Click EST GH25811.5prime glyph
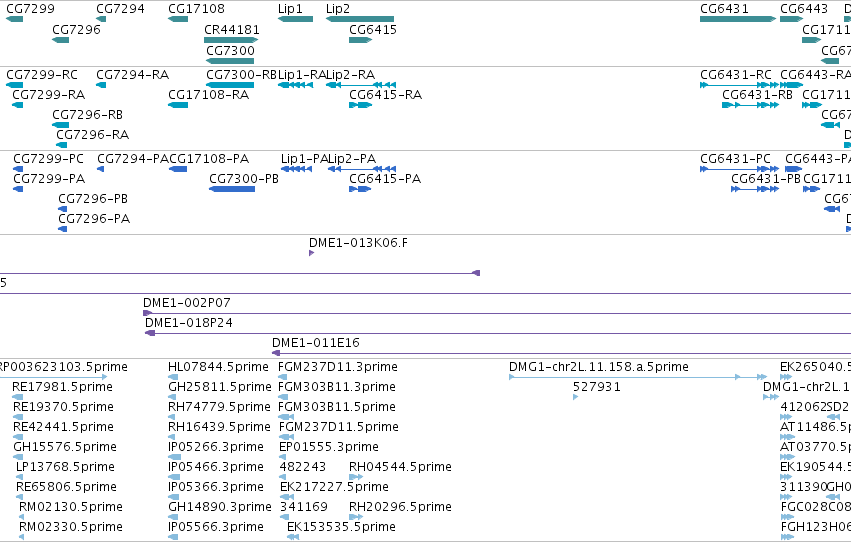This screenshot has height=542, width=851. pos(172,397)
